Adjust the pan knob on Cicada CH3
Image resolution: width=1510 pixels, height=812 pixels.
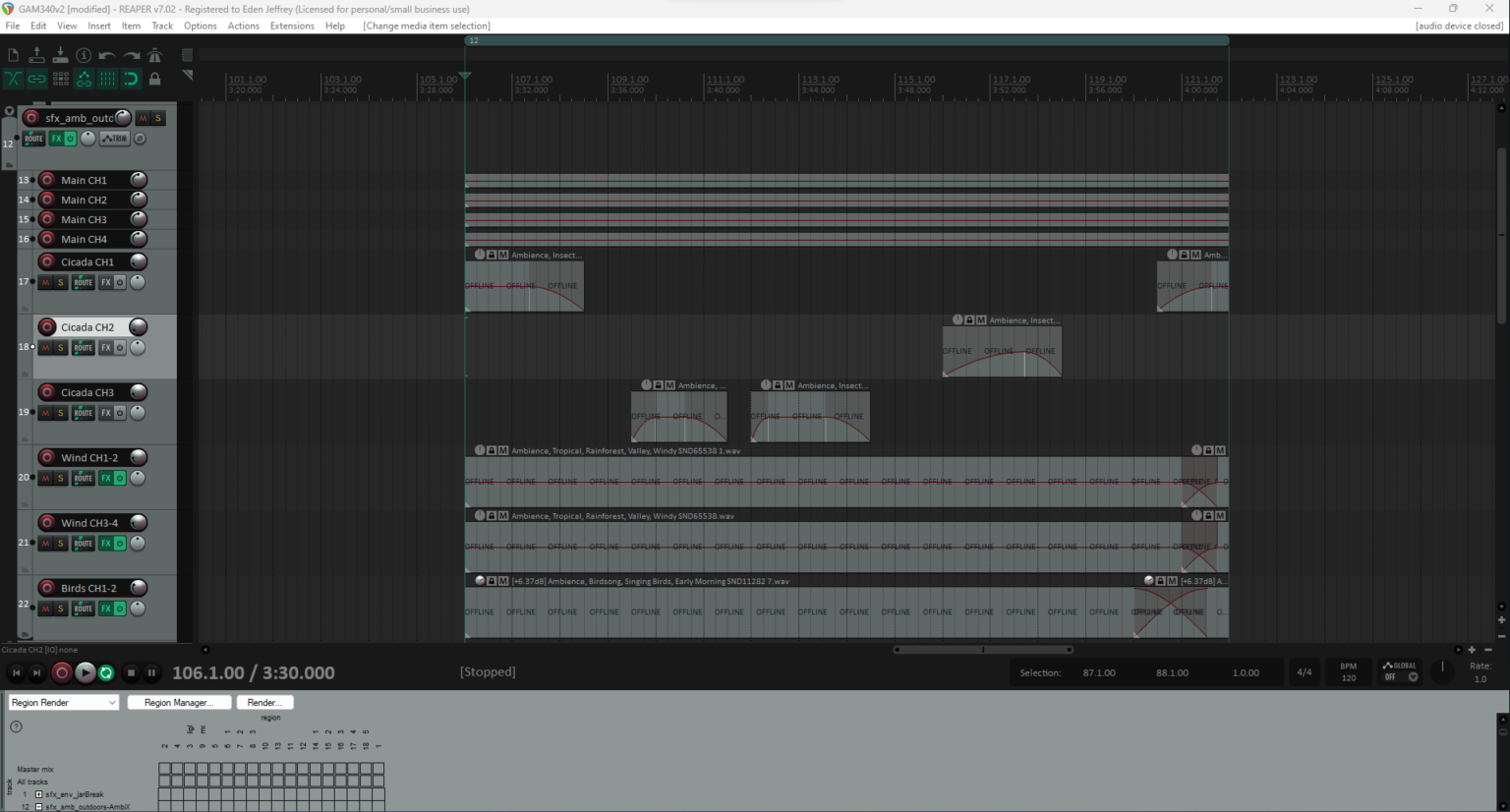pyautogui.click(x=137, y=412)
